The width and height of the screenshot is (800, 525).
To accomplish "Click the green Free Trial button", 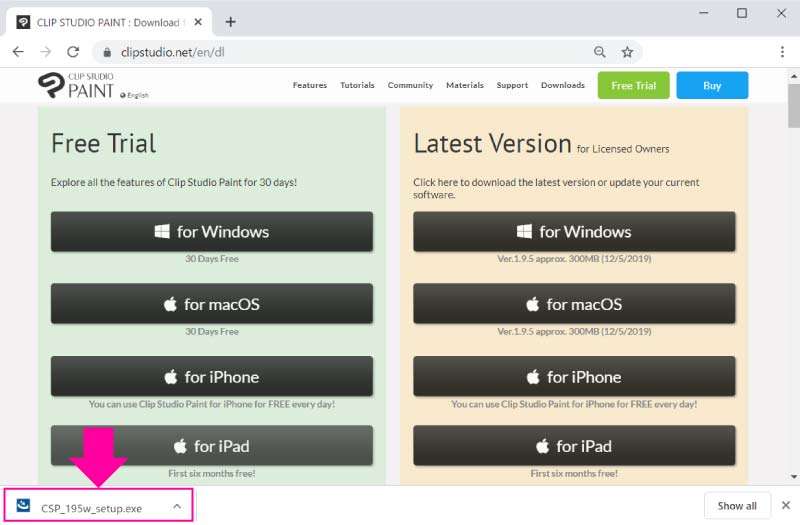I will 633,85.
